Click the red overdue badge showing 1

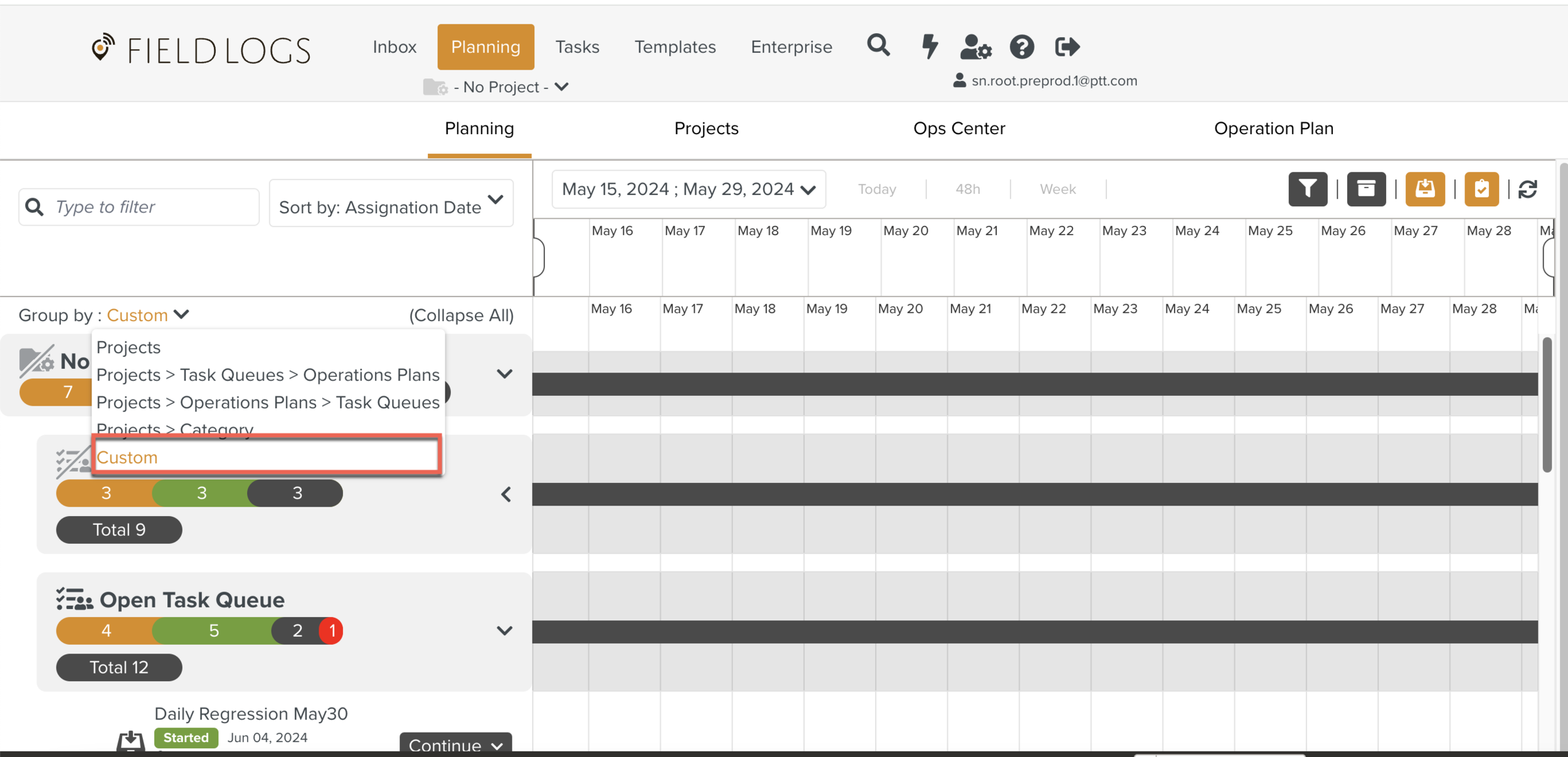(332, 630)
